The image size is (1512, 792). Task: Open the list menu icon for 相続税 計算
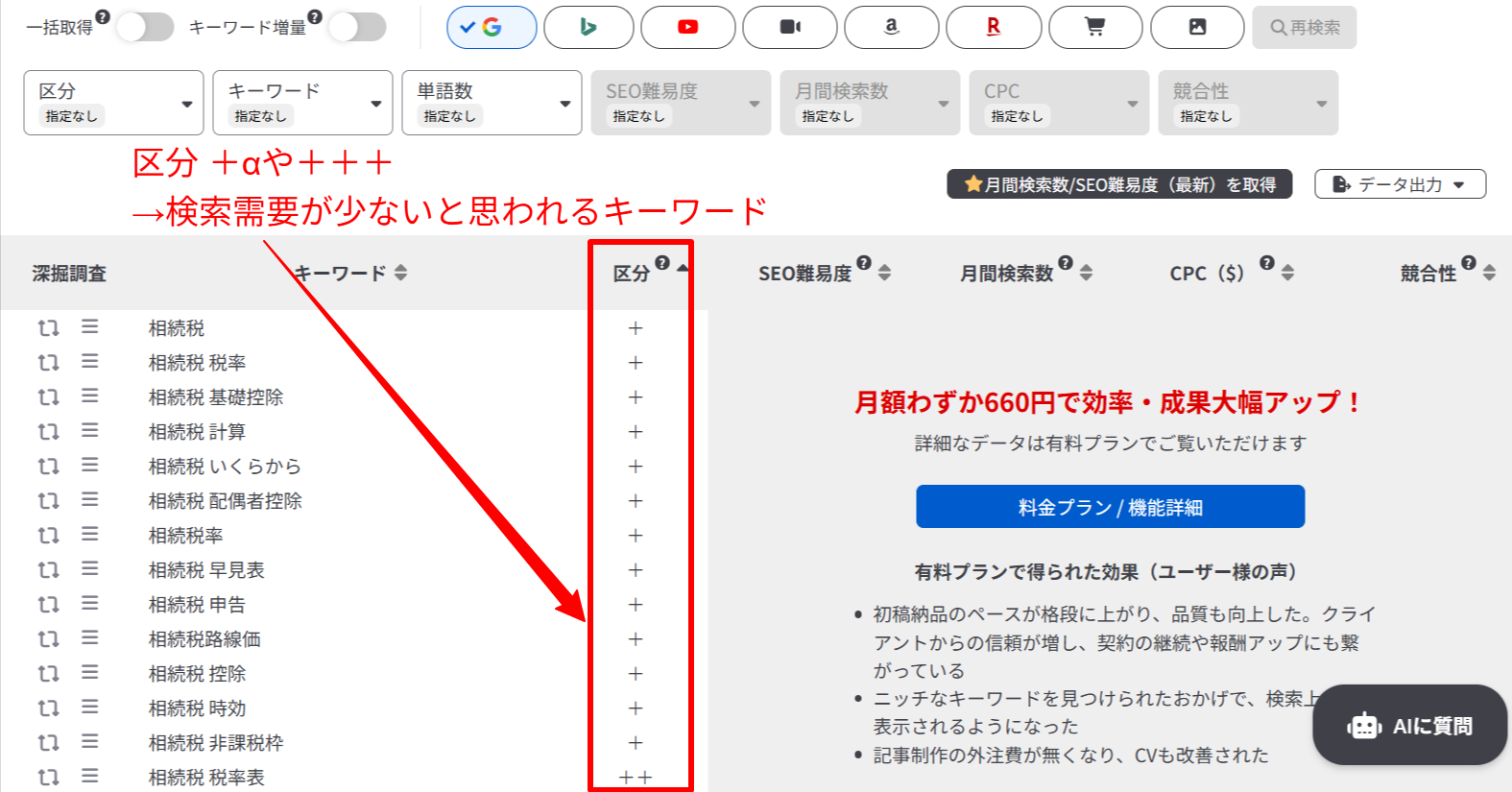(x=89, y=430)
